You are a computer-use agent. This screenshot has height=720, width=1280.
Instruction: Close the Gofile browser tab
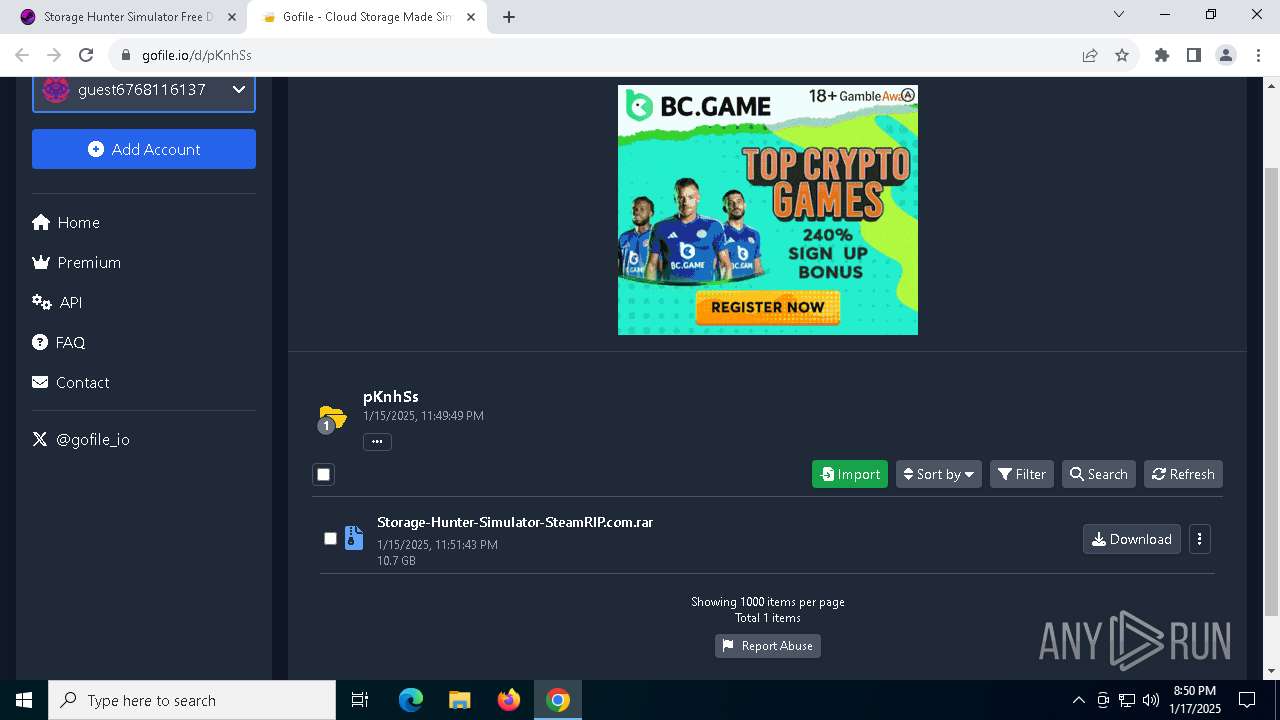471,17
